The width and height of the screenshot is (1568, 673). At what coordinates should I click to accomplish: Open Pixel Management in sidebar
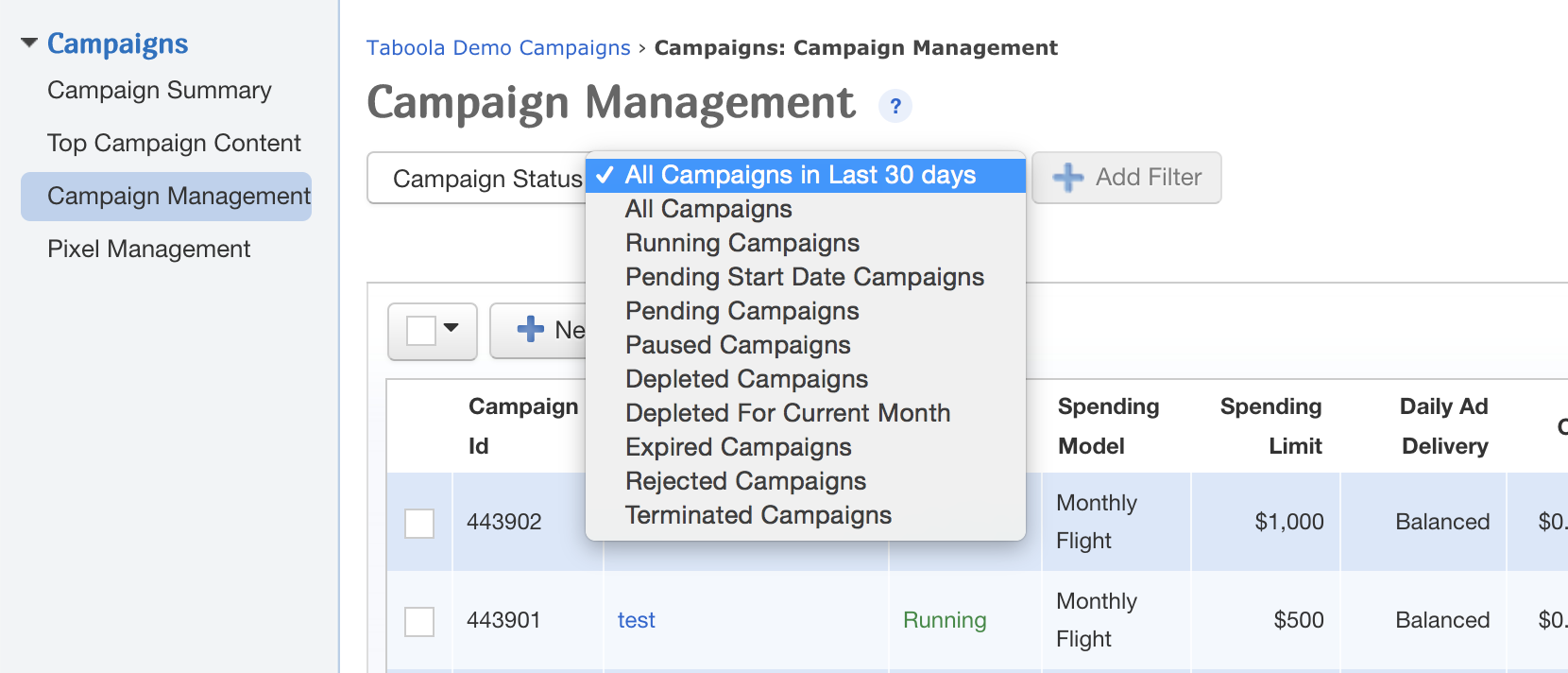pyautogui.click(x=148, y=249)
